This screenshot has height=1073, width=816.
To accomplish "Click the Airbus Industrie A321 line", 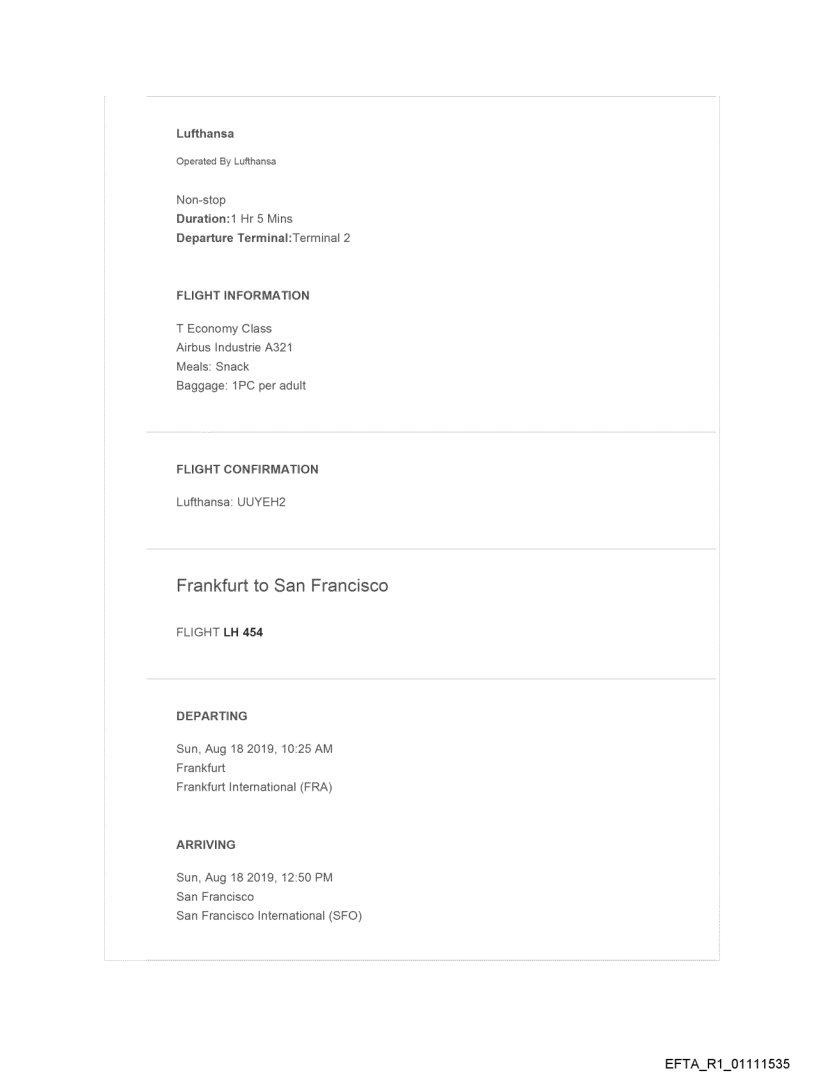I will point(234,348).
